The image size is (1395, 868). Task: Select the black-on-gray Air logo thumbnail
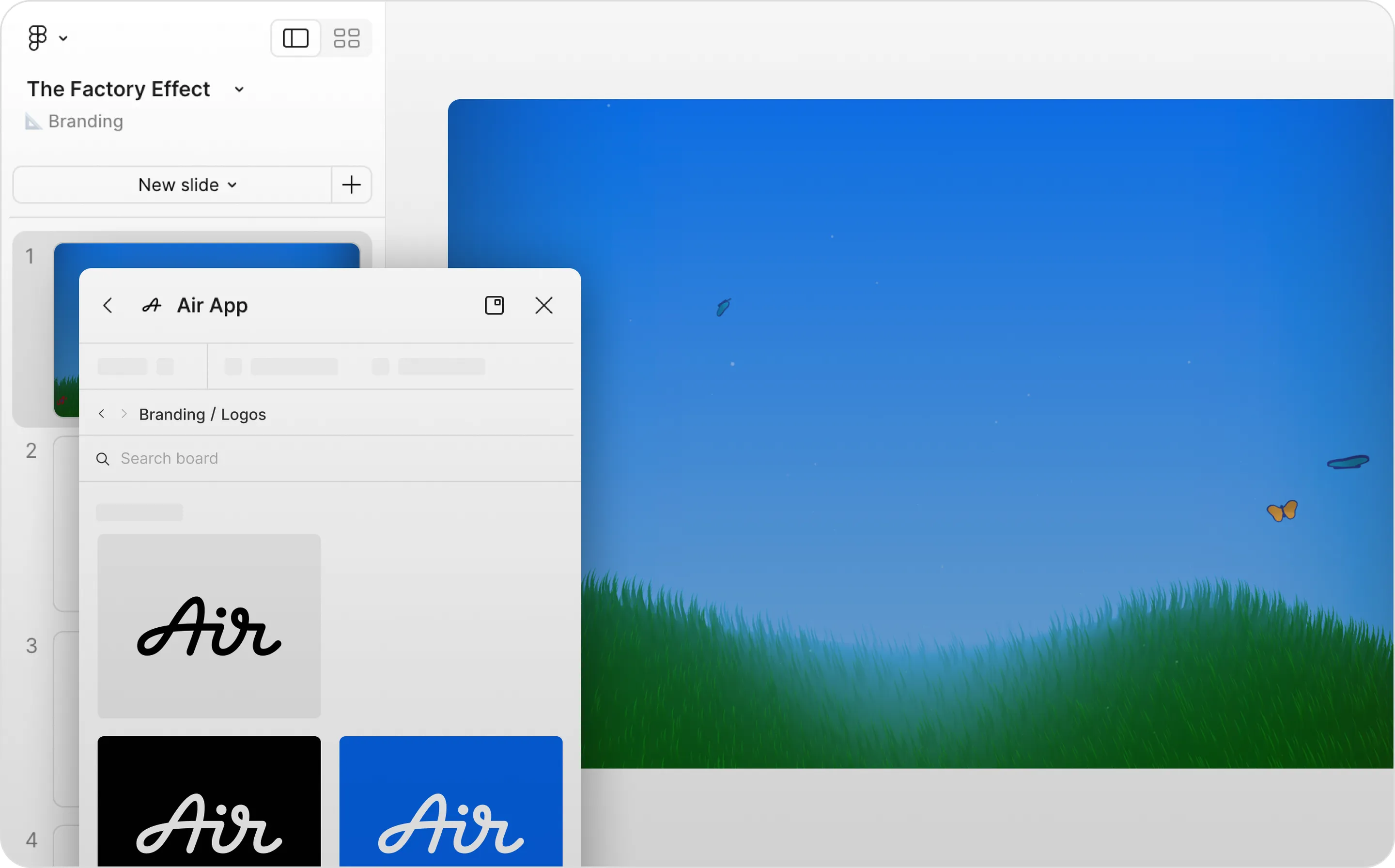pyautogui.click(x=209, y=626)
